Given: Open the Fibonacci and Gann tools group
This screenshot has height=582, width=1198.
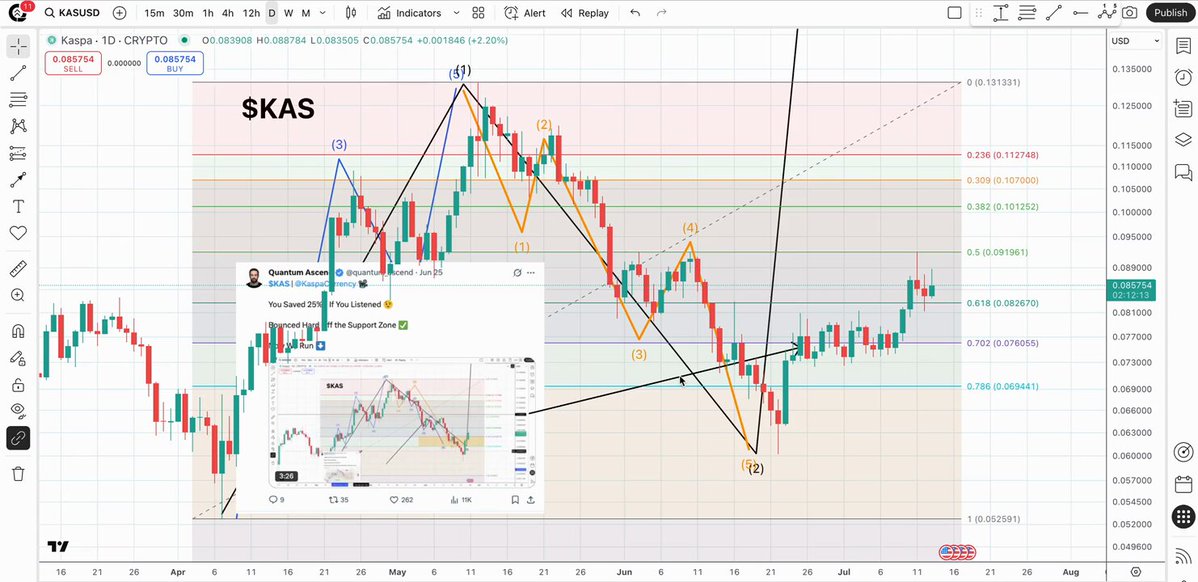Looking at the screenshot, I should pyautogui.click(x=18, y=99).
